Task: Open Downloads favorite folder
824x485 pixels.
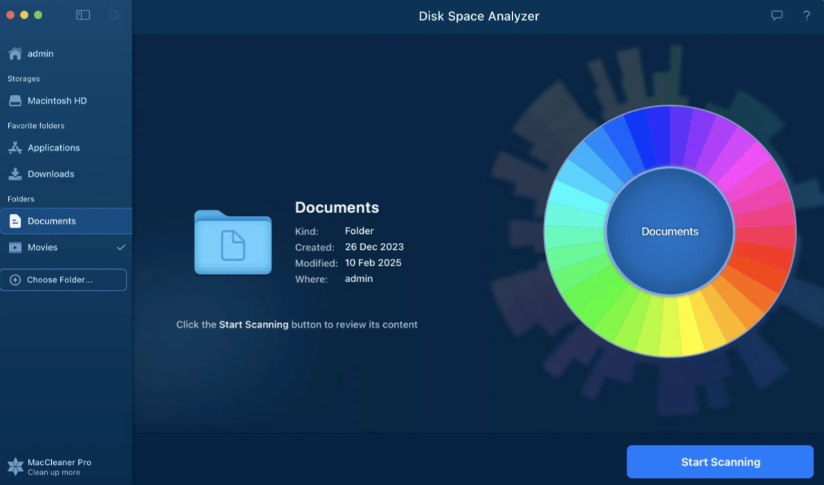Action: coord(66,174)
